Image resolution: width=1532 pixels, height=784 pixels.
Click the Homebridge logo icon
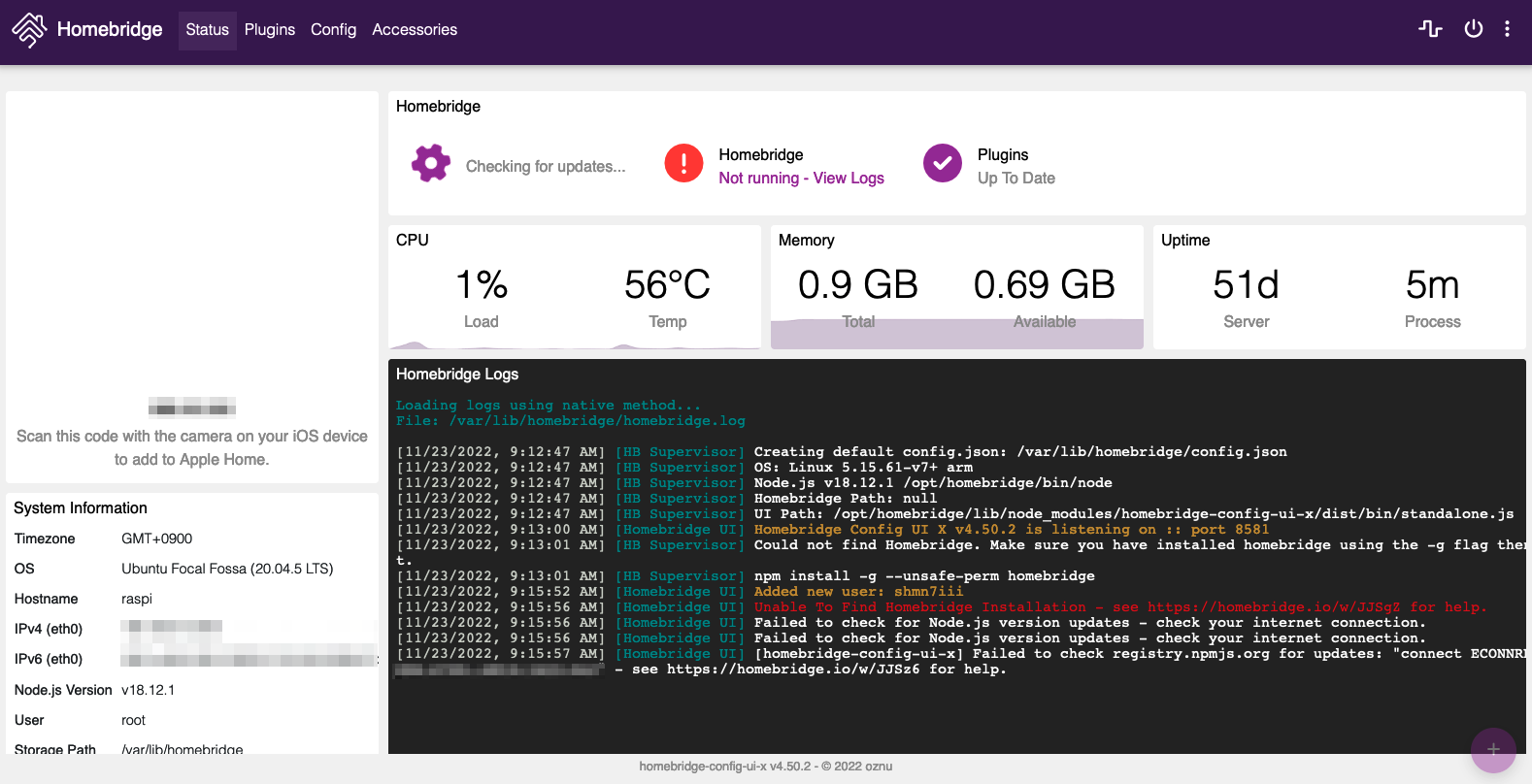coord(29,30)
